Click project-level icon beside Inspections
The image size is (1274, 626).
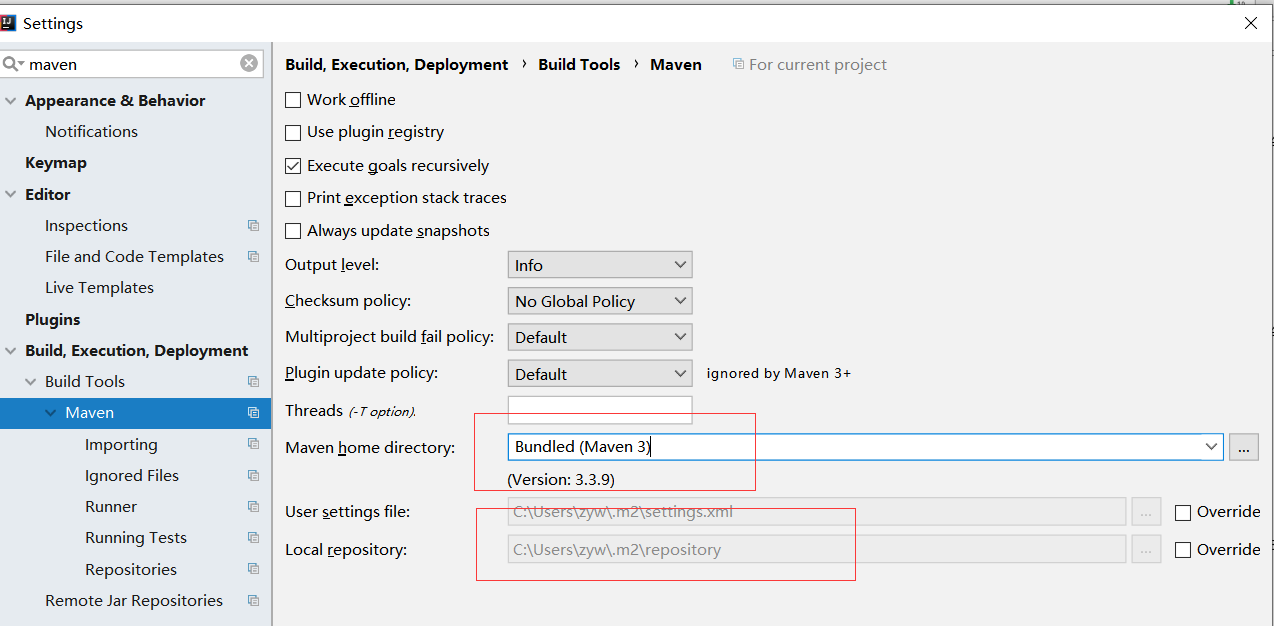pos(253,226)
